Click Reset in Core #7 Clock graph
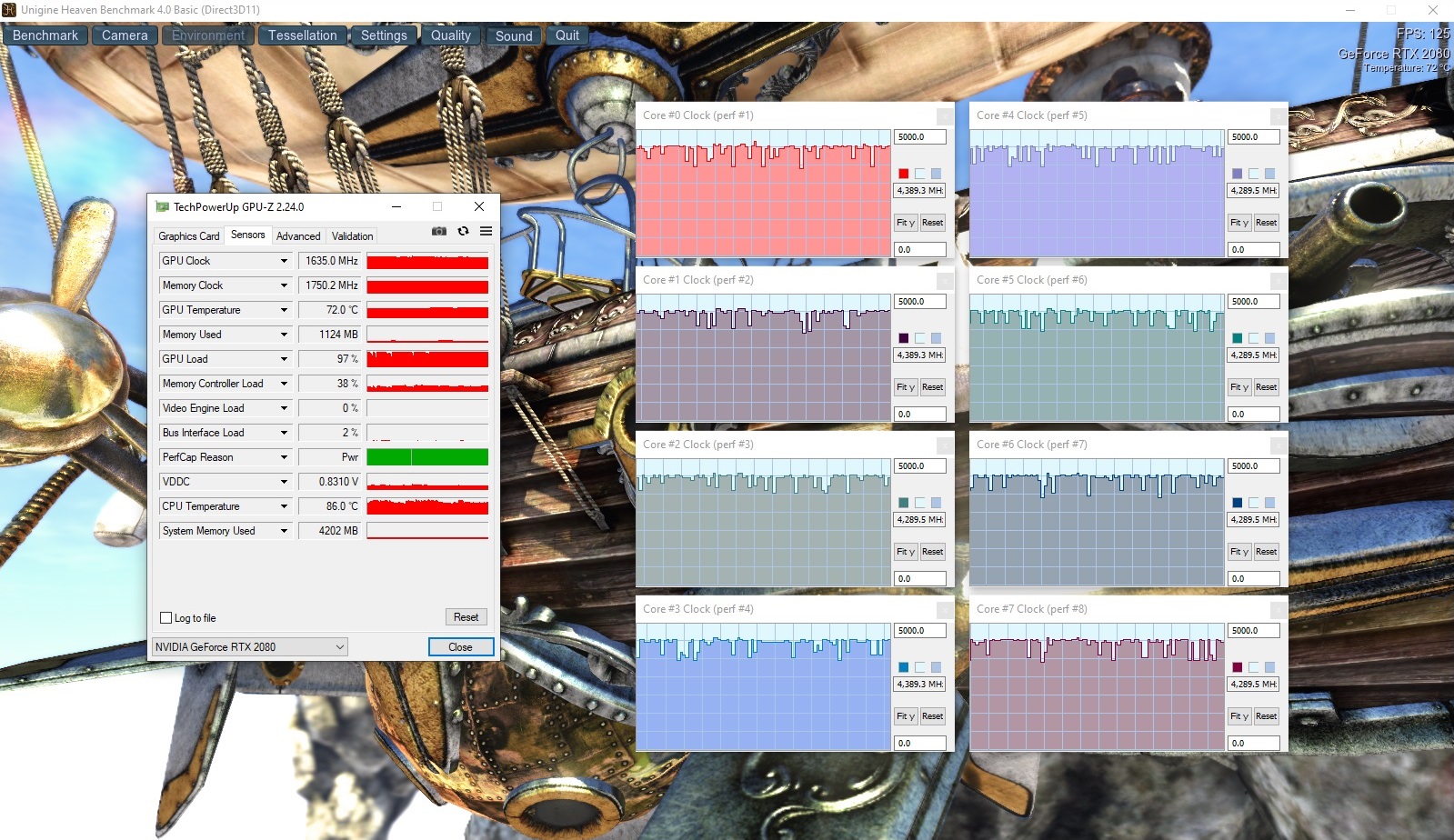Image resolution: width=1454 pixels, height=840 pixels. click(1266, 716)
